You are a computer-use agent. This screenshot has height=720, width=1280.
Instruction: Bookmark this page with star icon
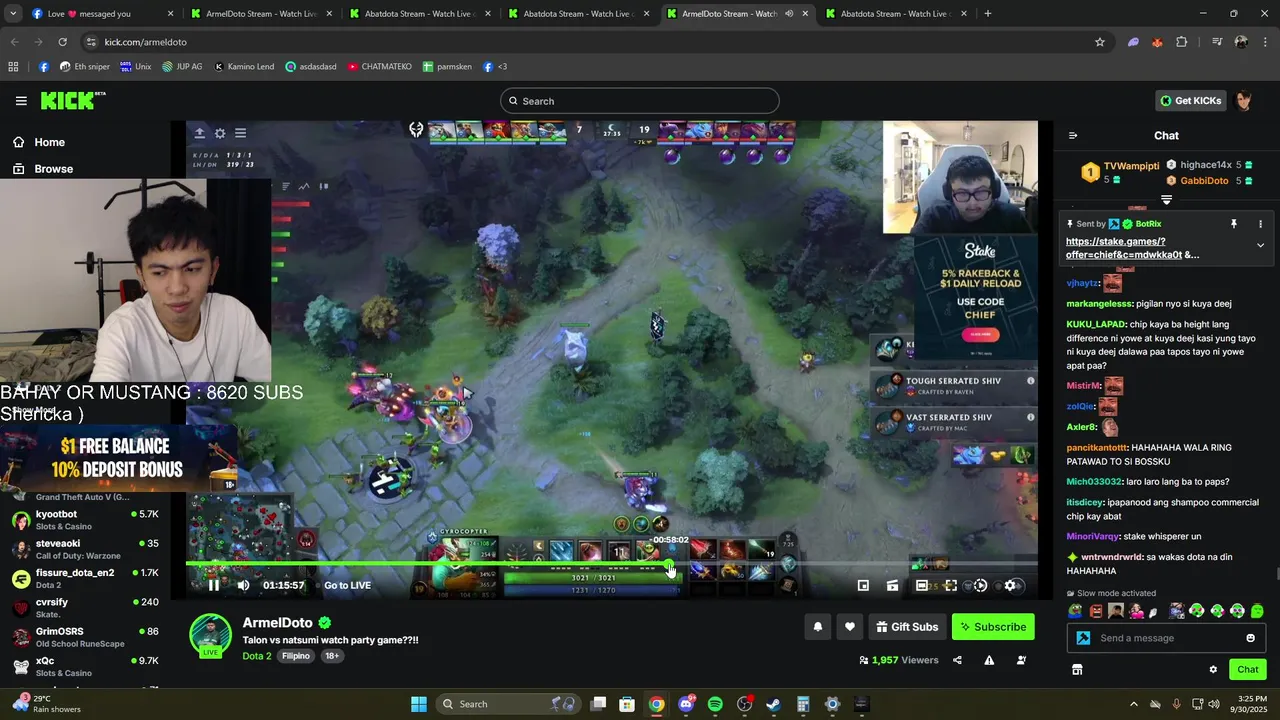tap(1100, 42)
